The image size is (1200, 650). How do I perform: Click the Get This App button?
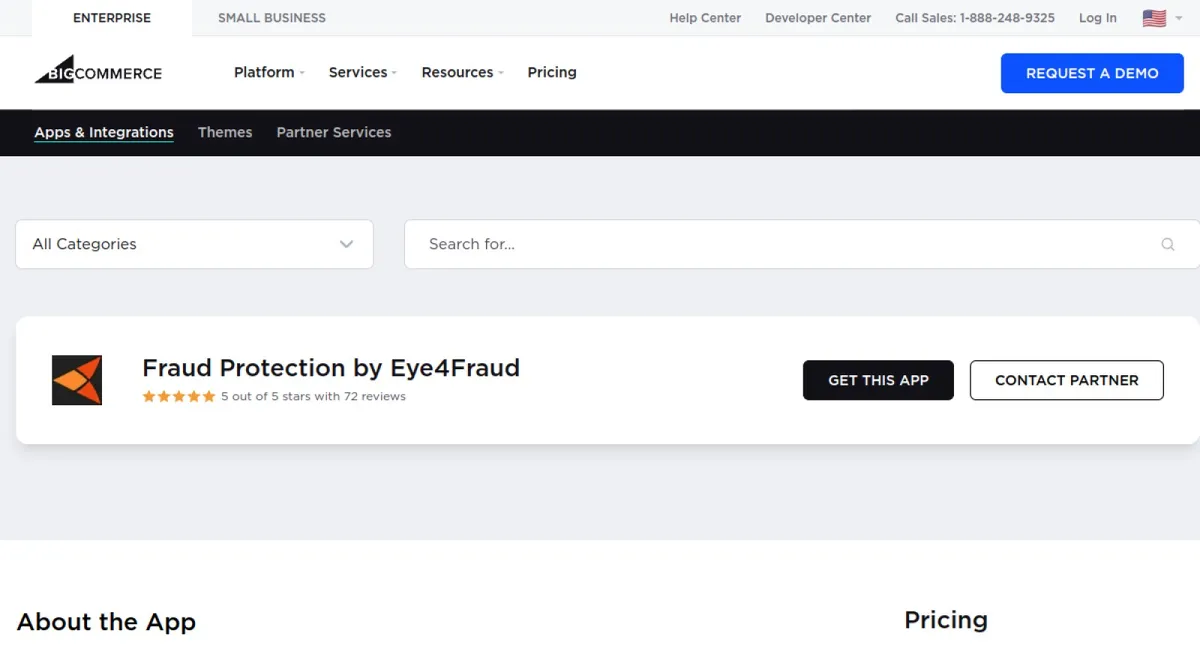[x=878, y=380]
